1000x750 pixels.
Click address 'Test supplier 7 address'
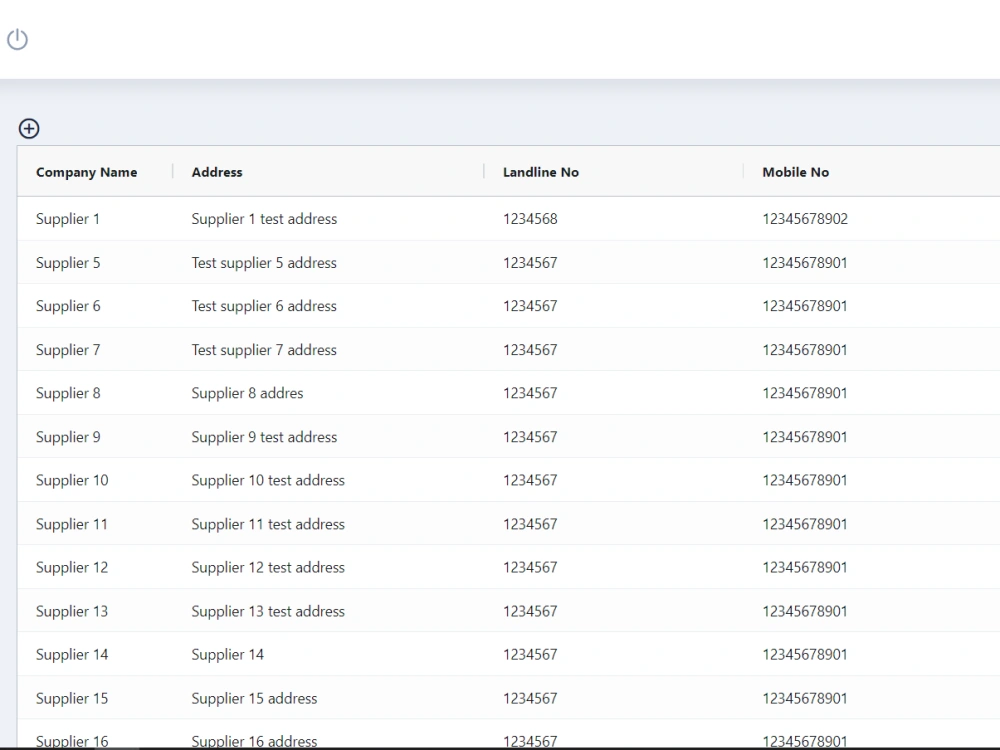tap(264, 350)
